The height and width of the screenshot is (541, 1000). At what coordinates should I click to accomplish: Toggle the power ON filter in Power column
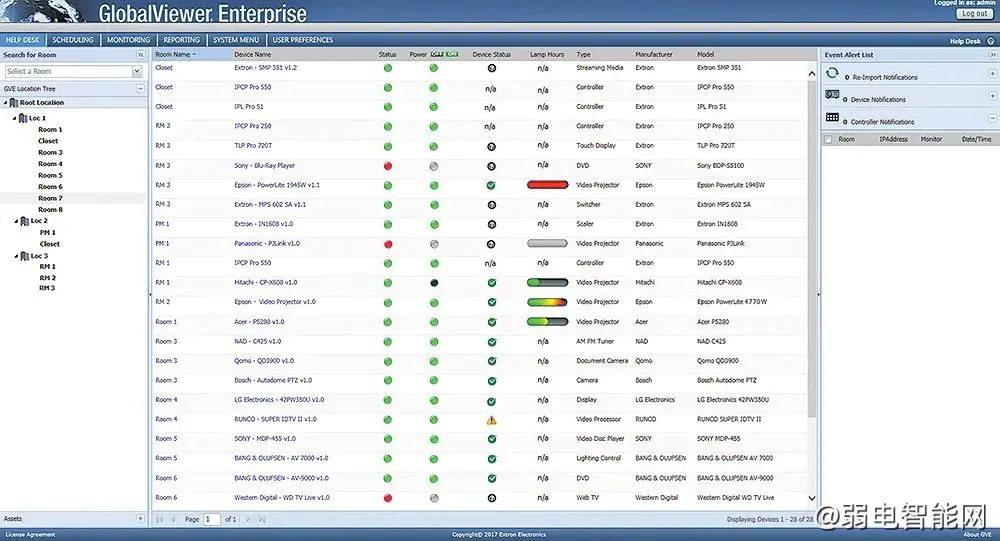(452, 54)
